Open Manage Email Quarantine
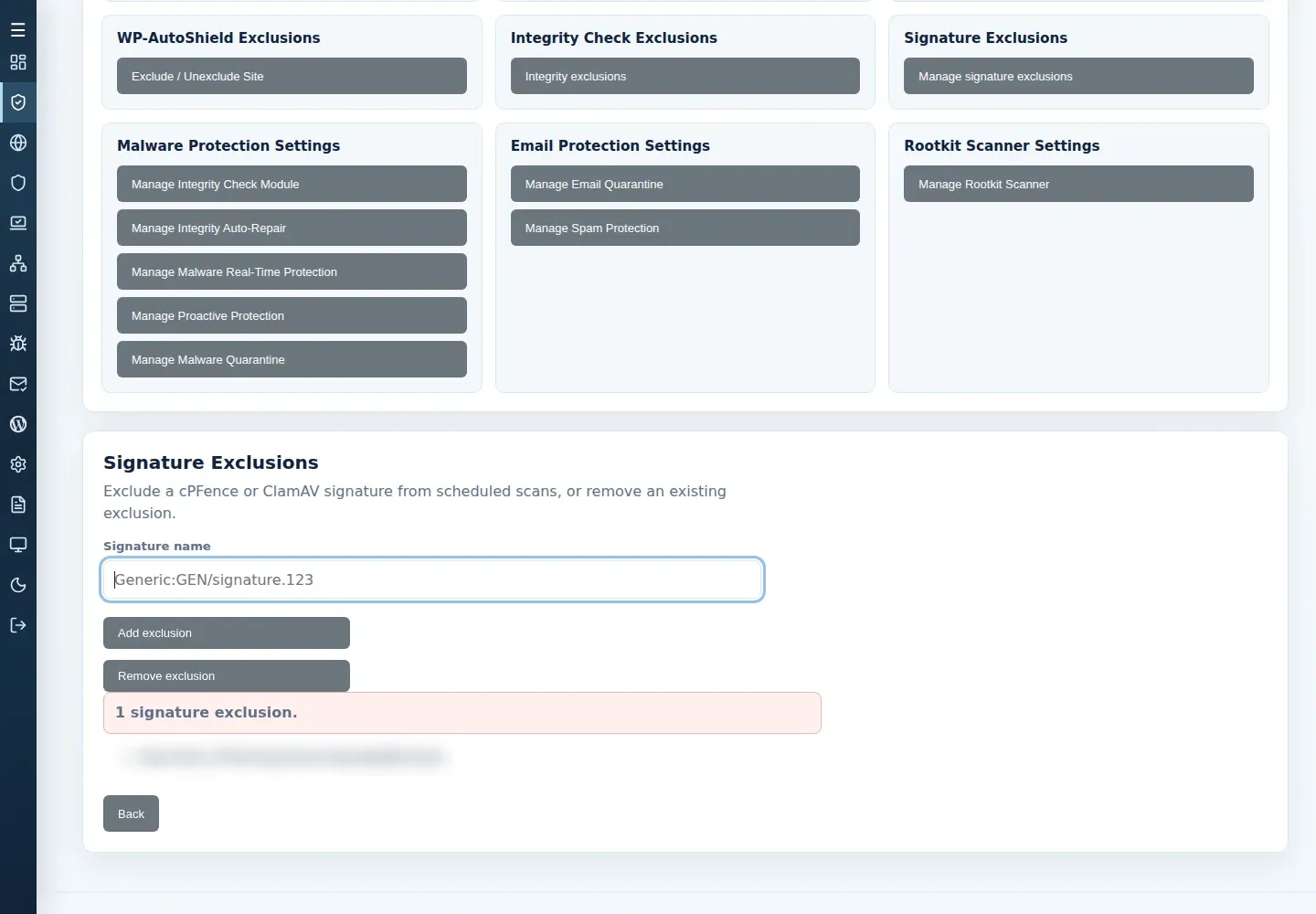The height and width of the screenshot is (914, 1316). pos(685,184)
